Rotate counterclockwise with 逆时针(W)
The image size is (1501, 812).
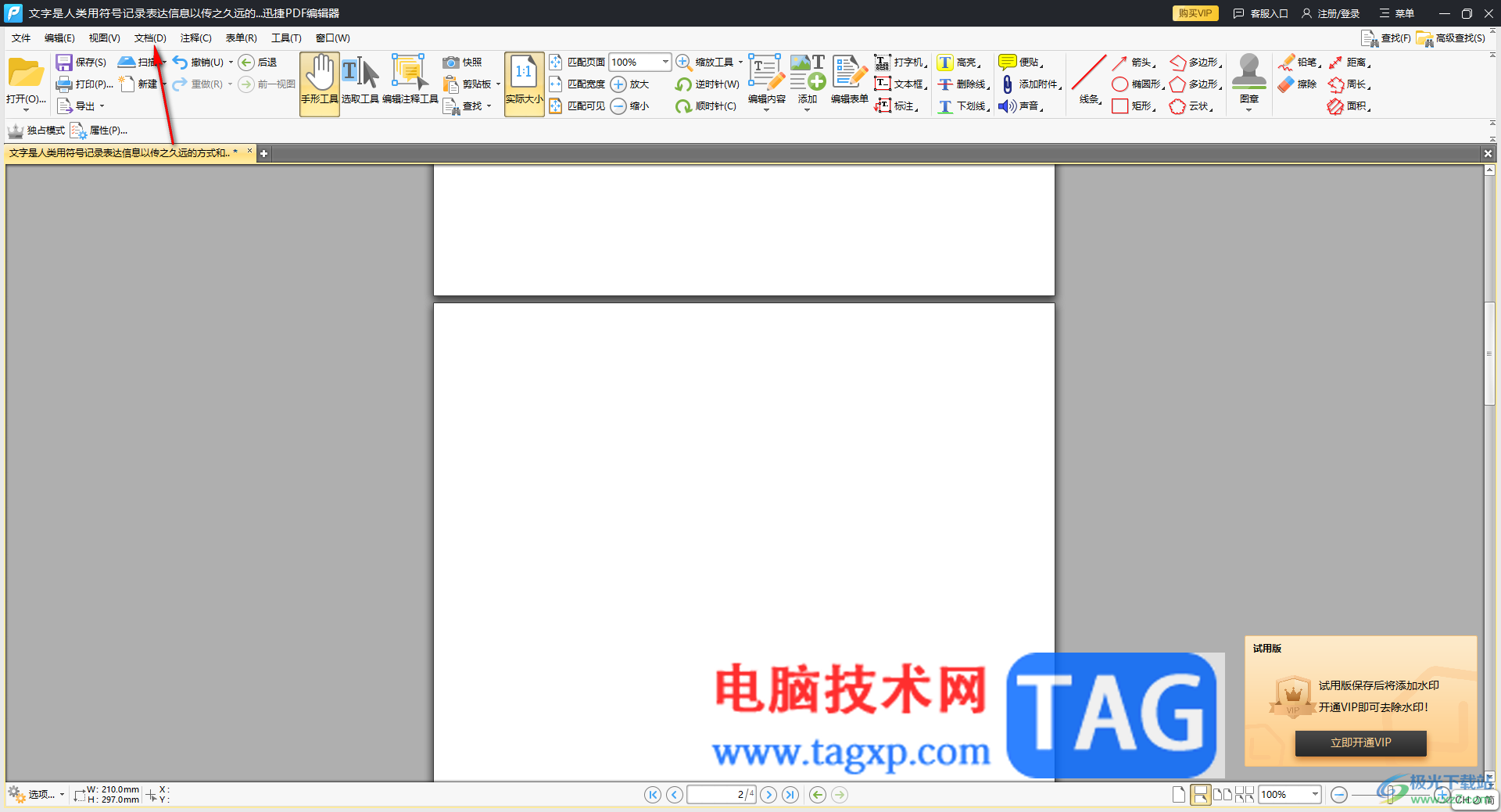pyautogui.click(x=708, y=84)
